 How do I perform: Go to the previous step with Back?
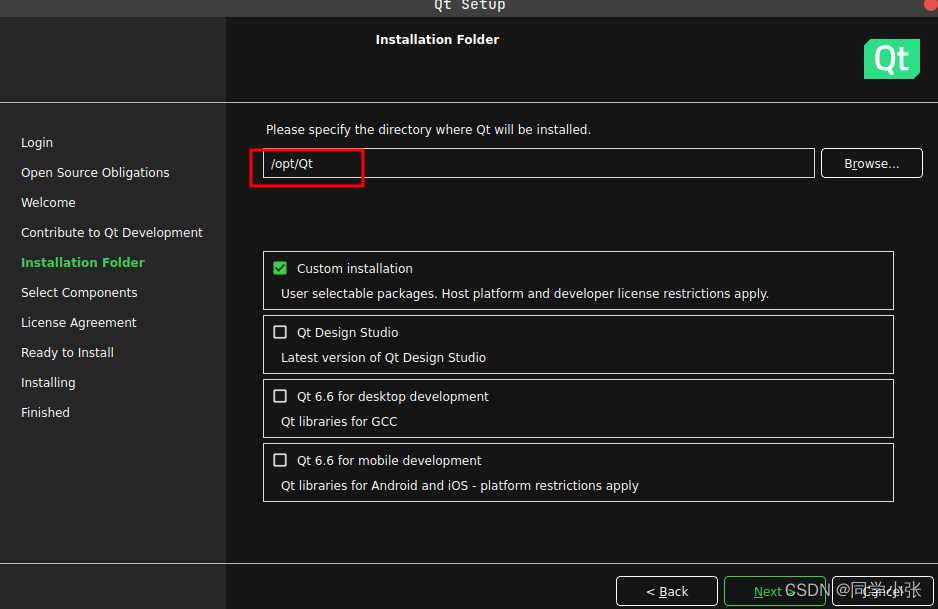coord(667,592)
